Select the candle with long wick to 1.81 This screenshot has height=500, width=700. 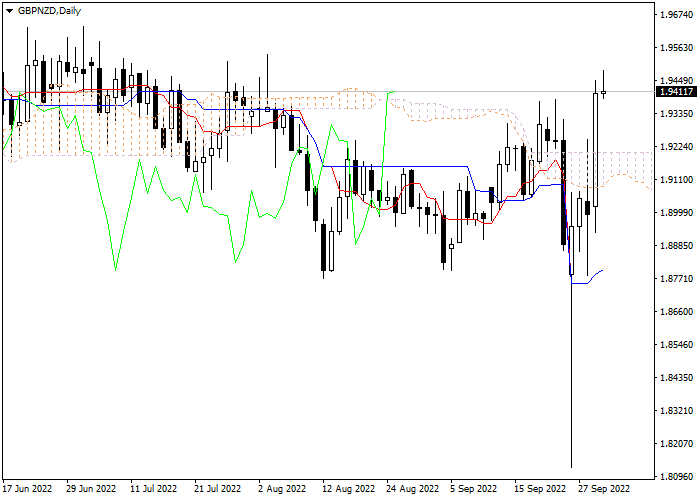coord(571,250)
